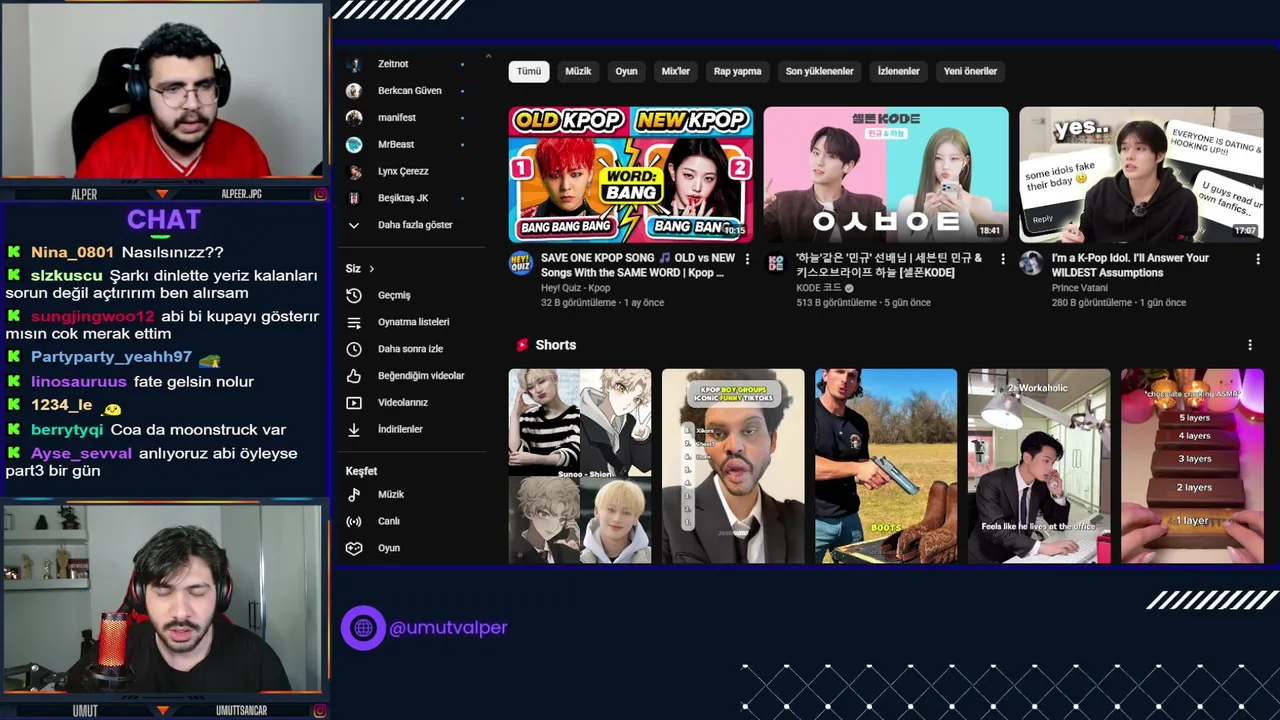Click the Beşiktaş JK channel avatar
The height and width of the screenshot is (720, 1280).
click(354, 198)
